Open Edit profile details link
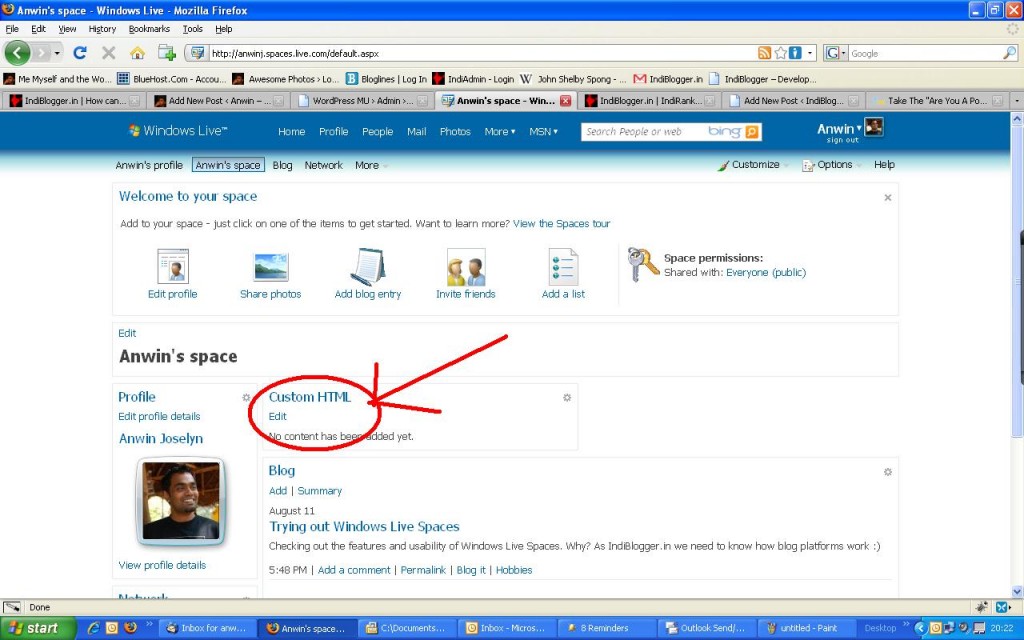This screenshot has width=1024, height=640. [x=159, y=416]
